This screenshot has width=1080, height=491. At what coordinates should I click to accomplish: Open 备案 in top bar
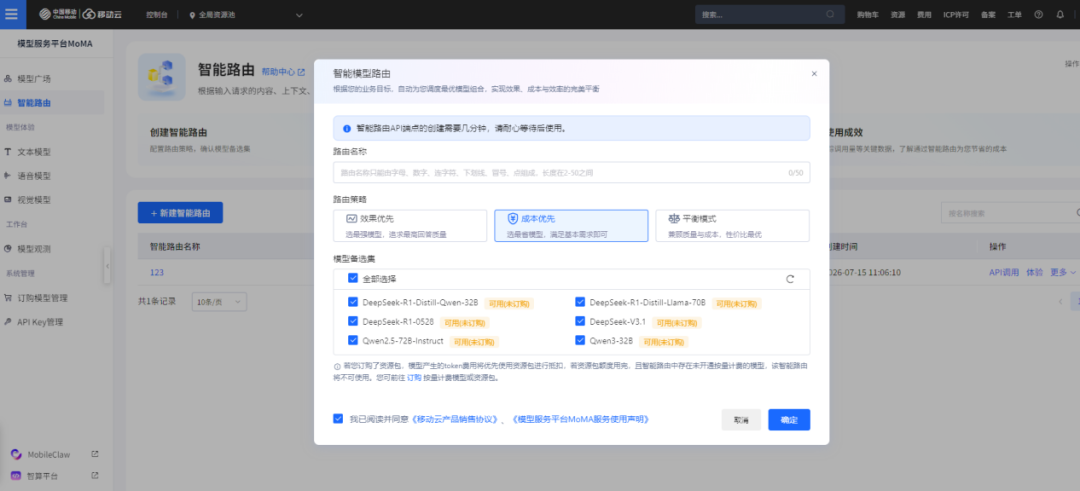988,14
